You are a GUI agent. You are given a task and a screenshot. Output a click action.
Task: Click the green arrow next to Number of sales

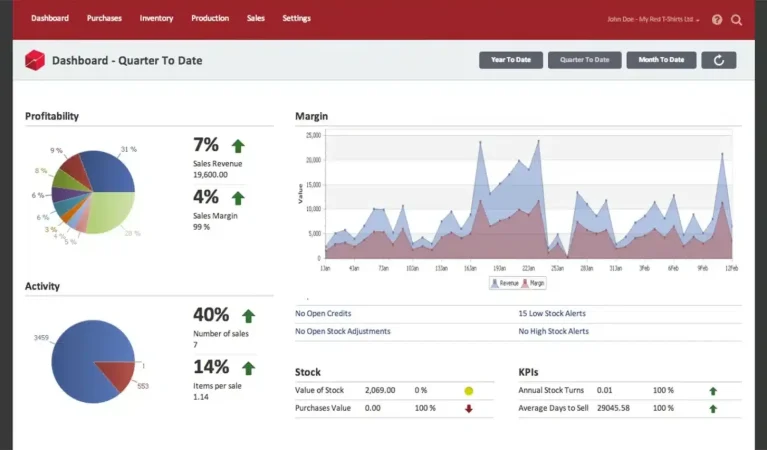[248, 316]
